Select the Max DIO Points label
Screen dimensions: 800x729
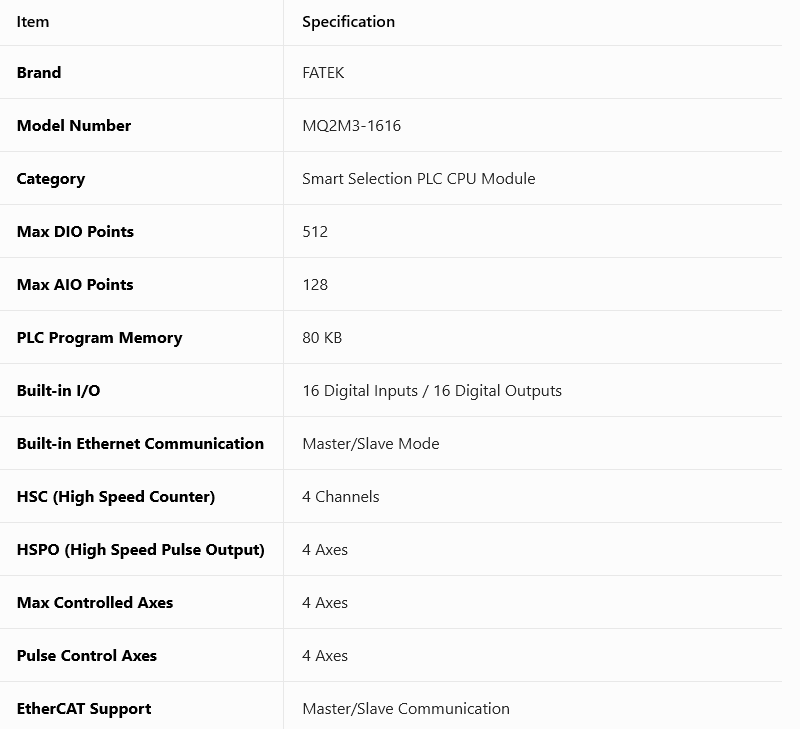point(75,232)
